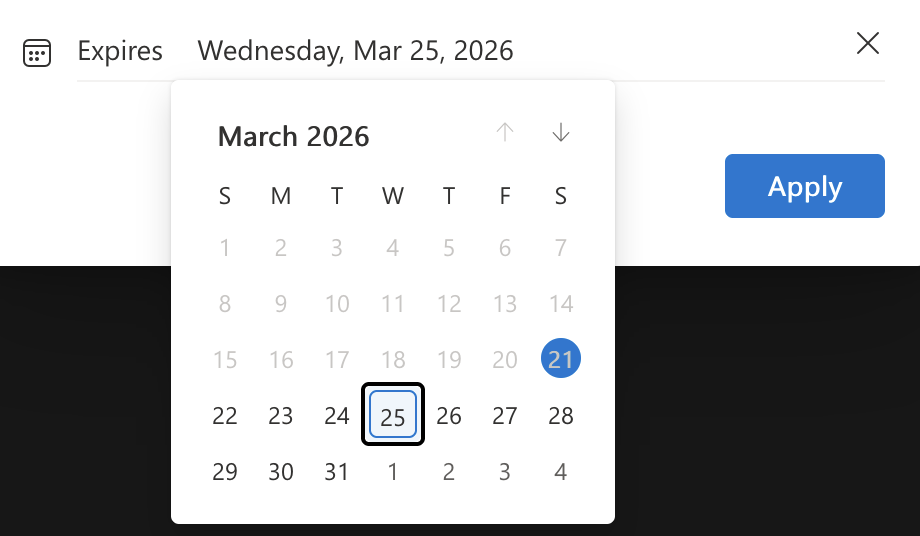Choose March 24 in the calendar
The height and width of the screenshot is (536, 920).
tap(337, 415)
